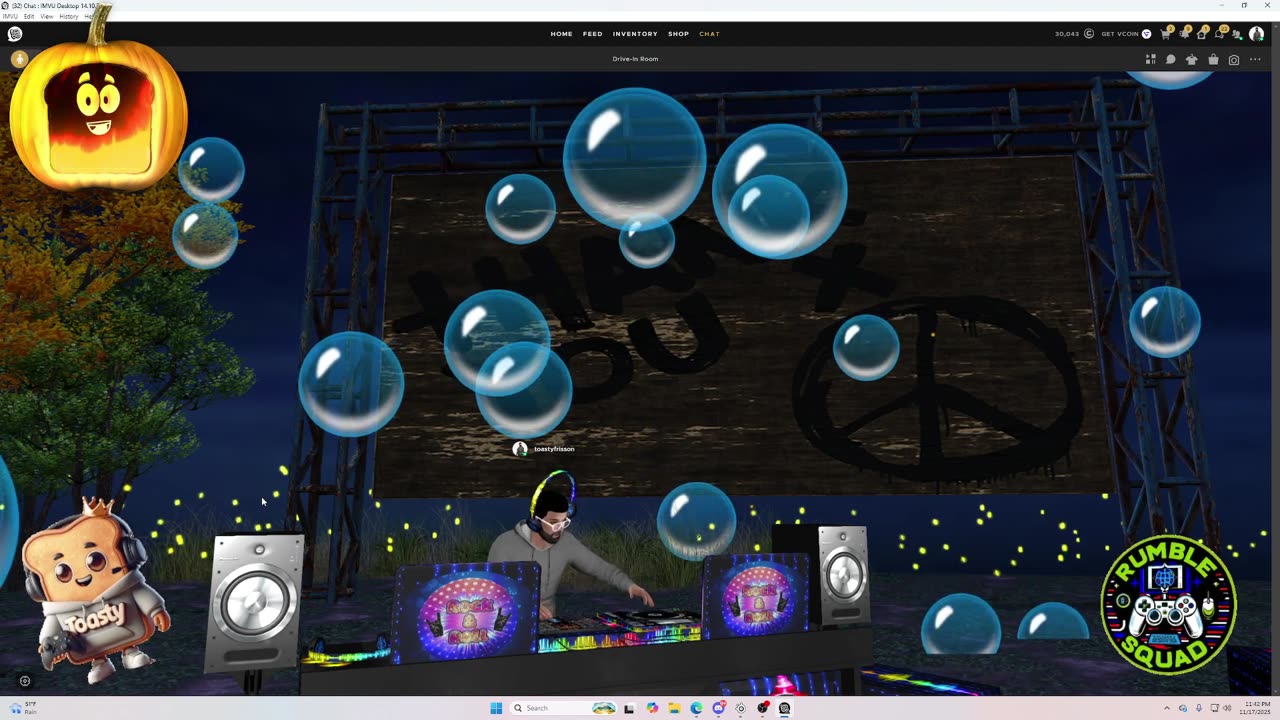The width and height of the screenshot is (1280, 720).
Task: Open the FEED tab
Action: coord(593,34)
